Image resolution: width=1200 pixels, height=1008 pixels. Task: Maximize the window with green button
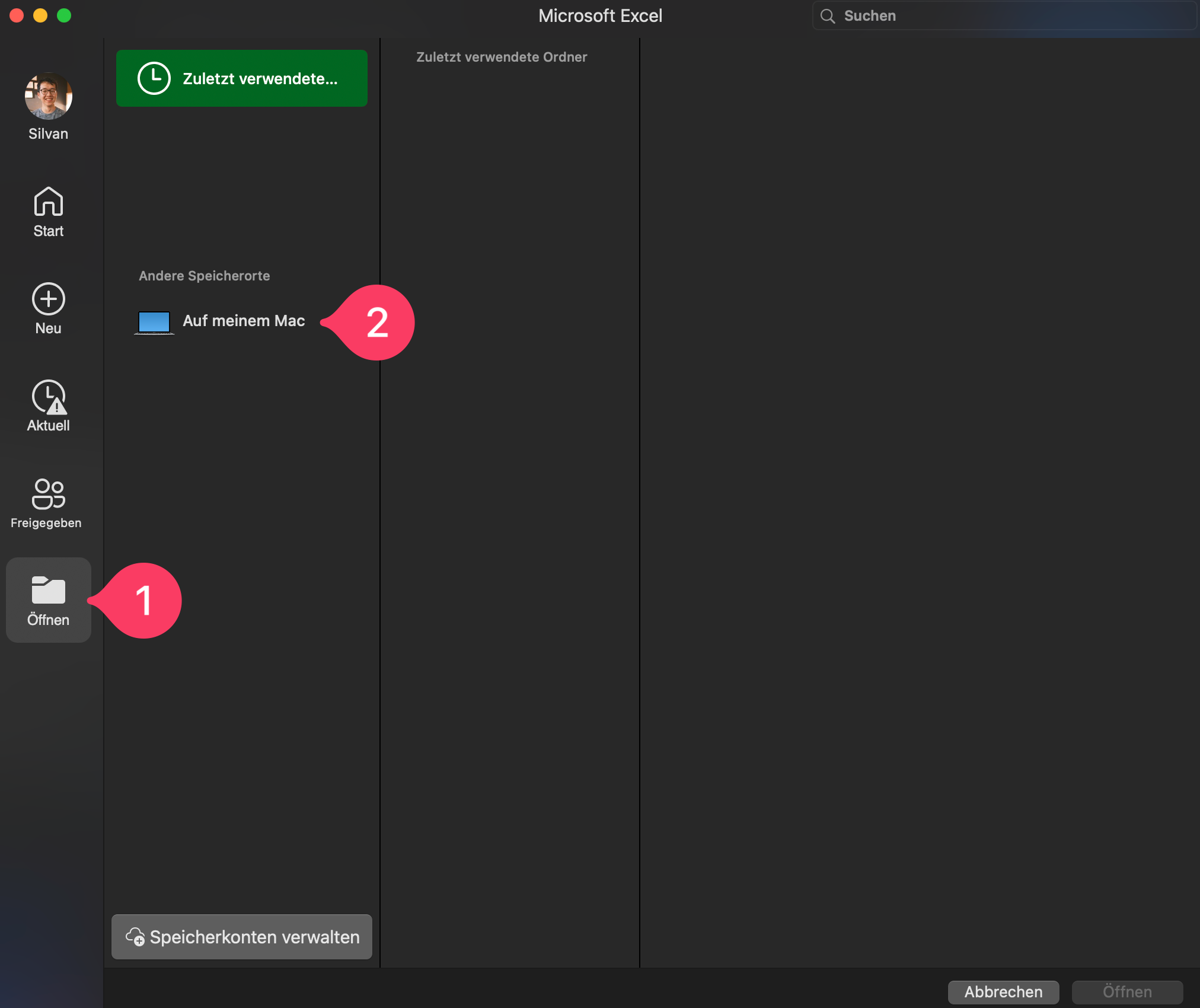pyautogui.click(x=64, y=15)
